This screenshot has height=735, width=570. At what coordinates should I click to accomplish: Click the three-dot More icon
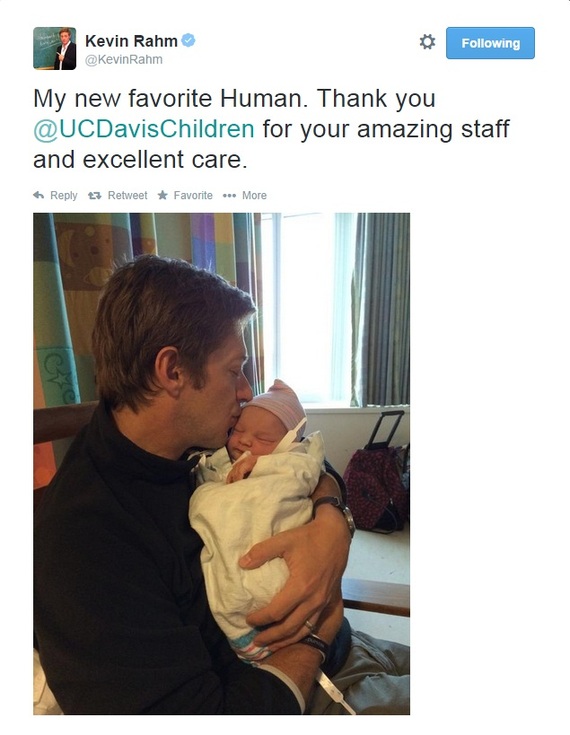point(229,195)
